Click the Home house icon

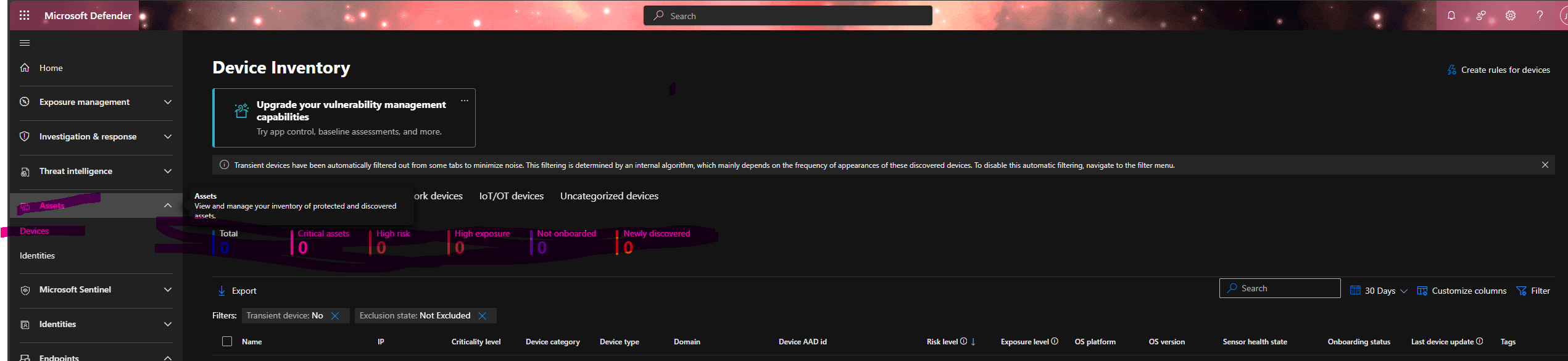25,68
